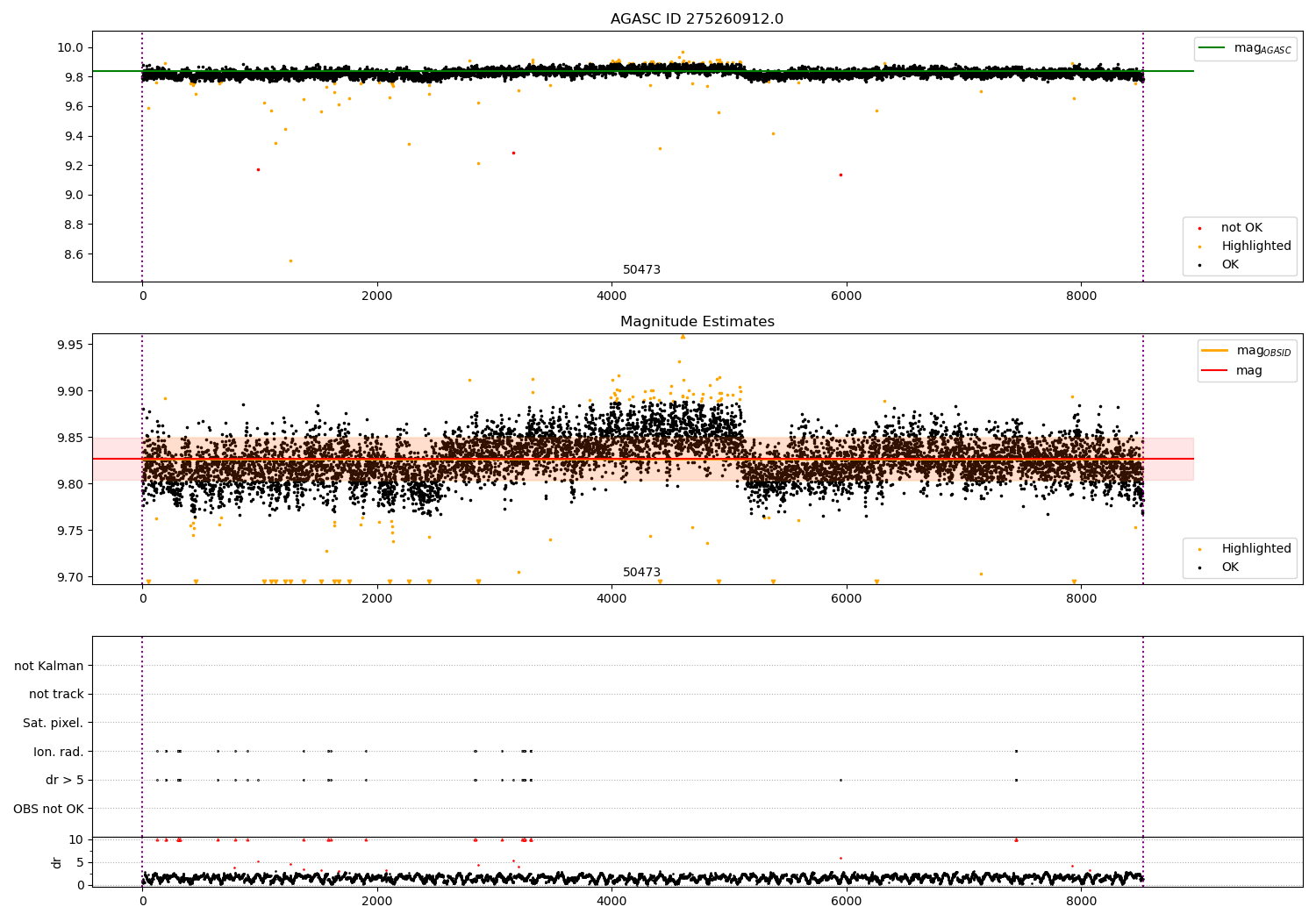Viewport: 1316px width, 921px height.
Task: Select the '5' y-tick of the dr subplot
Action: click(x=80, y=862)
